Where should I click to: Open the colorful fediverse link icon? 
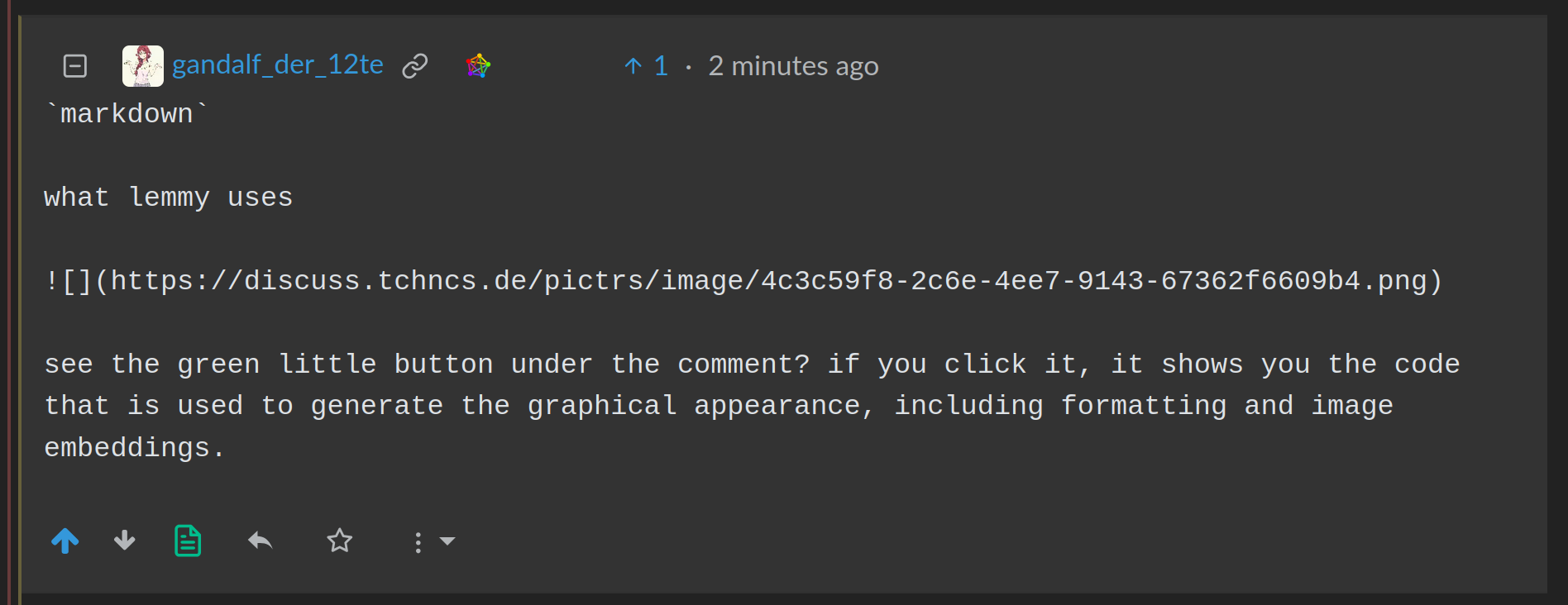tap(478, 65)
